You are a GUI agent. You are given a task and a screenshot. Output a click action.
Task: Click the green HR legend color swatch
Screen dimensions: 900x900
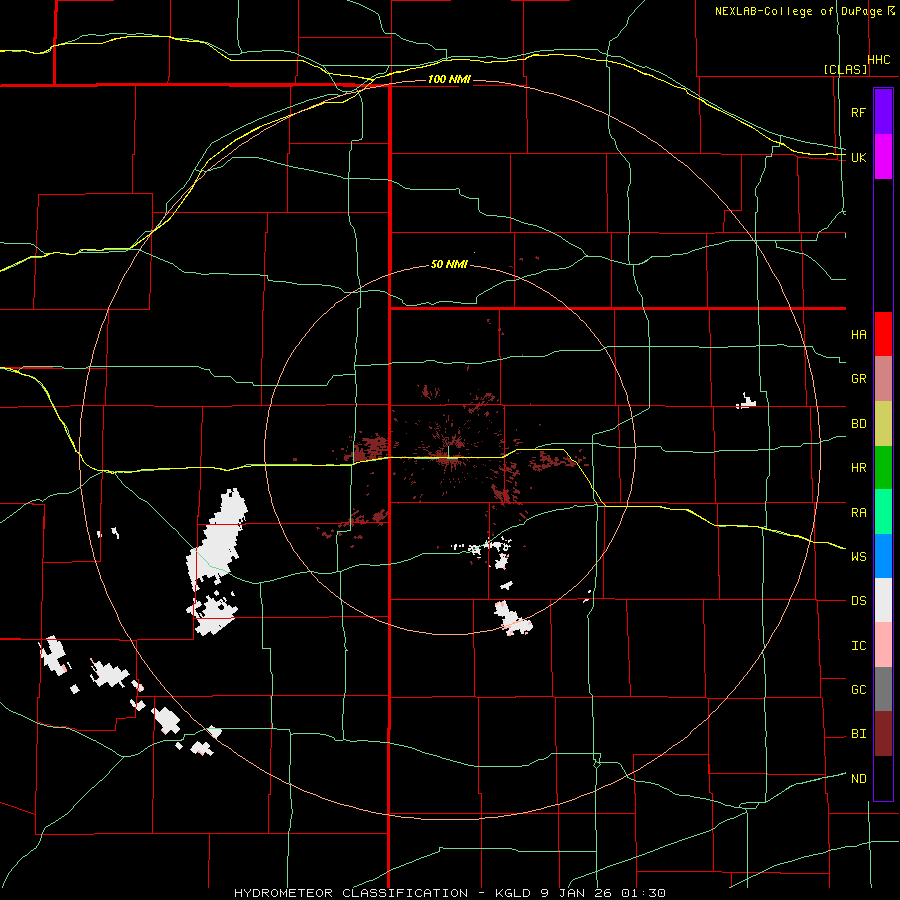click(883, 467)
